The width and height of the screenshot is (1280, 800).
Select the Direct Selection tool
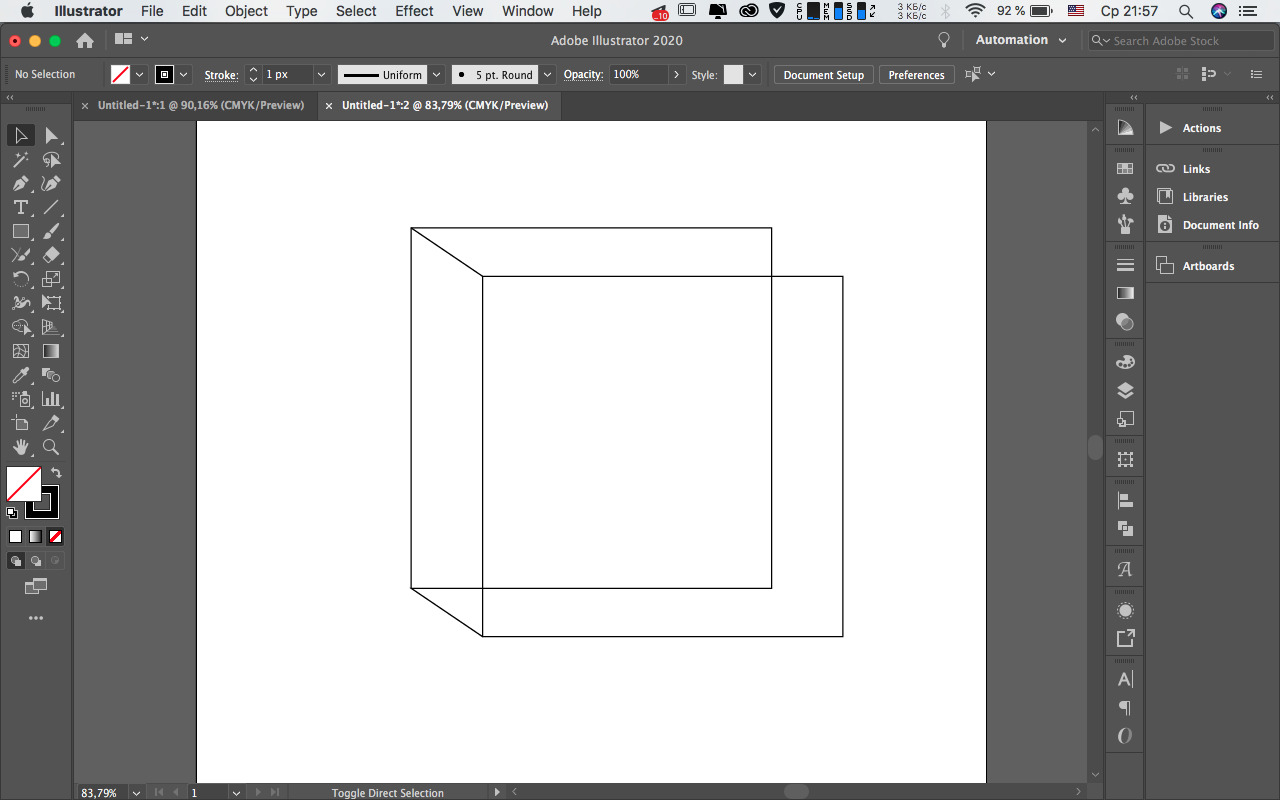(x=51, y=135)
